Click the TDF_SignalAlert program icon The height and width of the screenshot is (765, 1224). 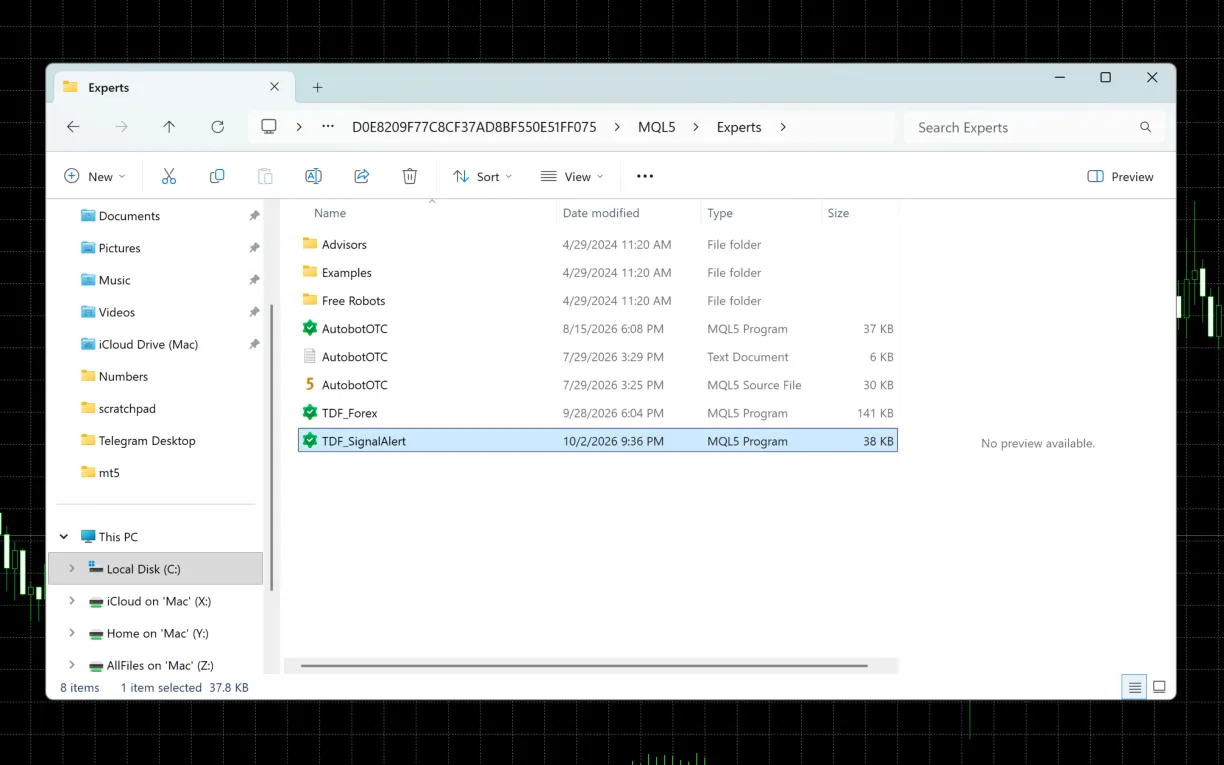pos(310,440)
